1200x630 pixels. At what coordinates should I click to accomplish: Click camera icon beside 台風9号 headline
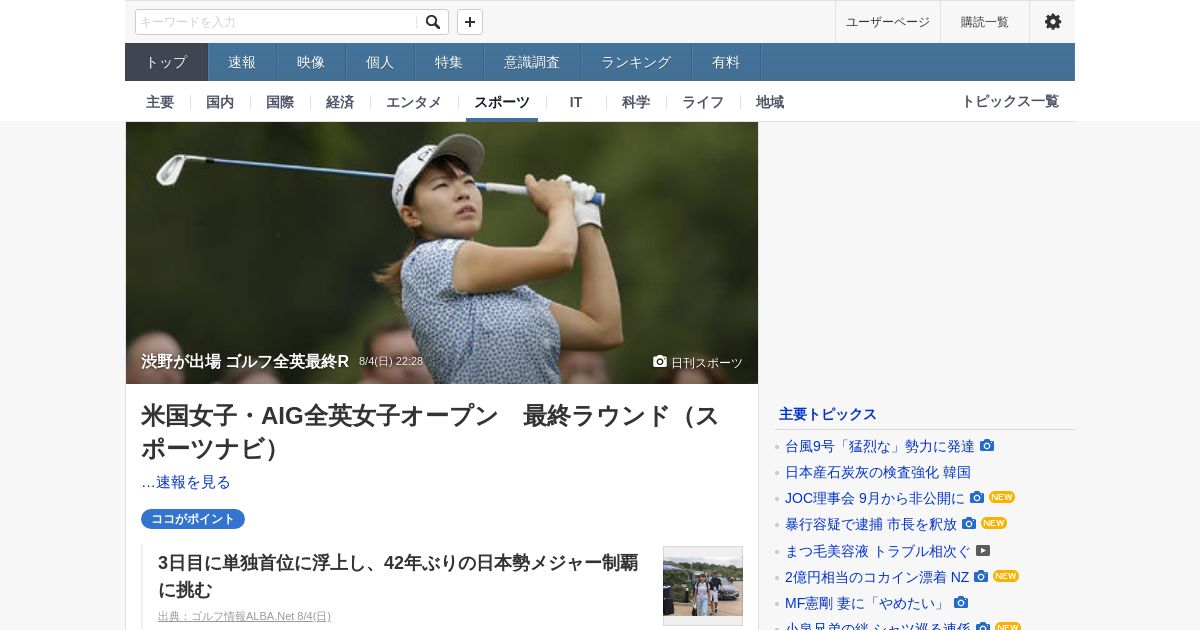click(987, 446)
